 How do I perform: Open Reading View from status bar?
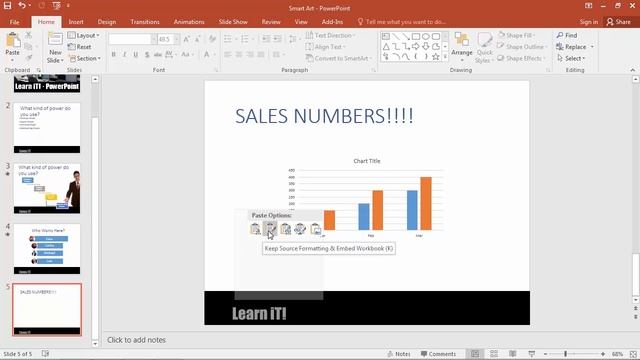coord(513,354)
